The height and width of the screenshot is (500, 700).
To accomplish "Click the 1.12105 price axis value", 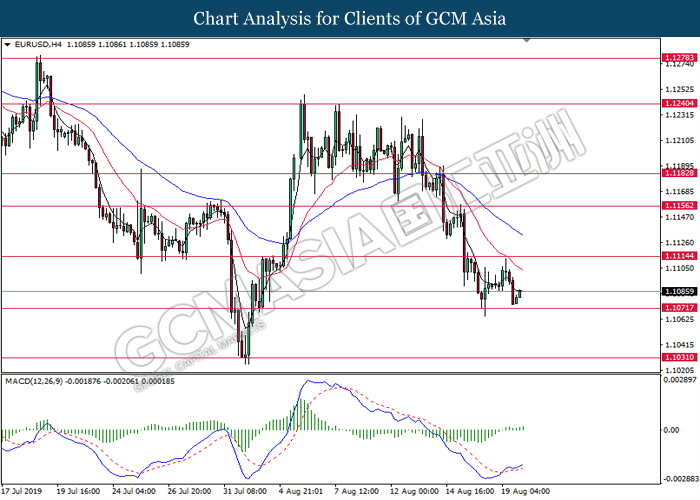I will pyautogui.click(x=680, y=141).
